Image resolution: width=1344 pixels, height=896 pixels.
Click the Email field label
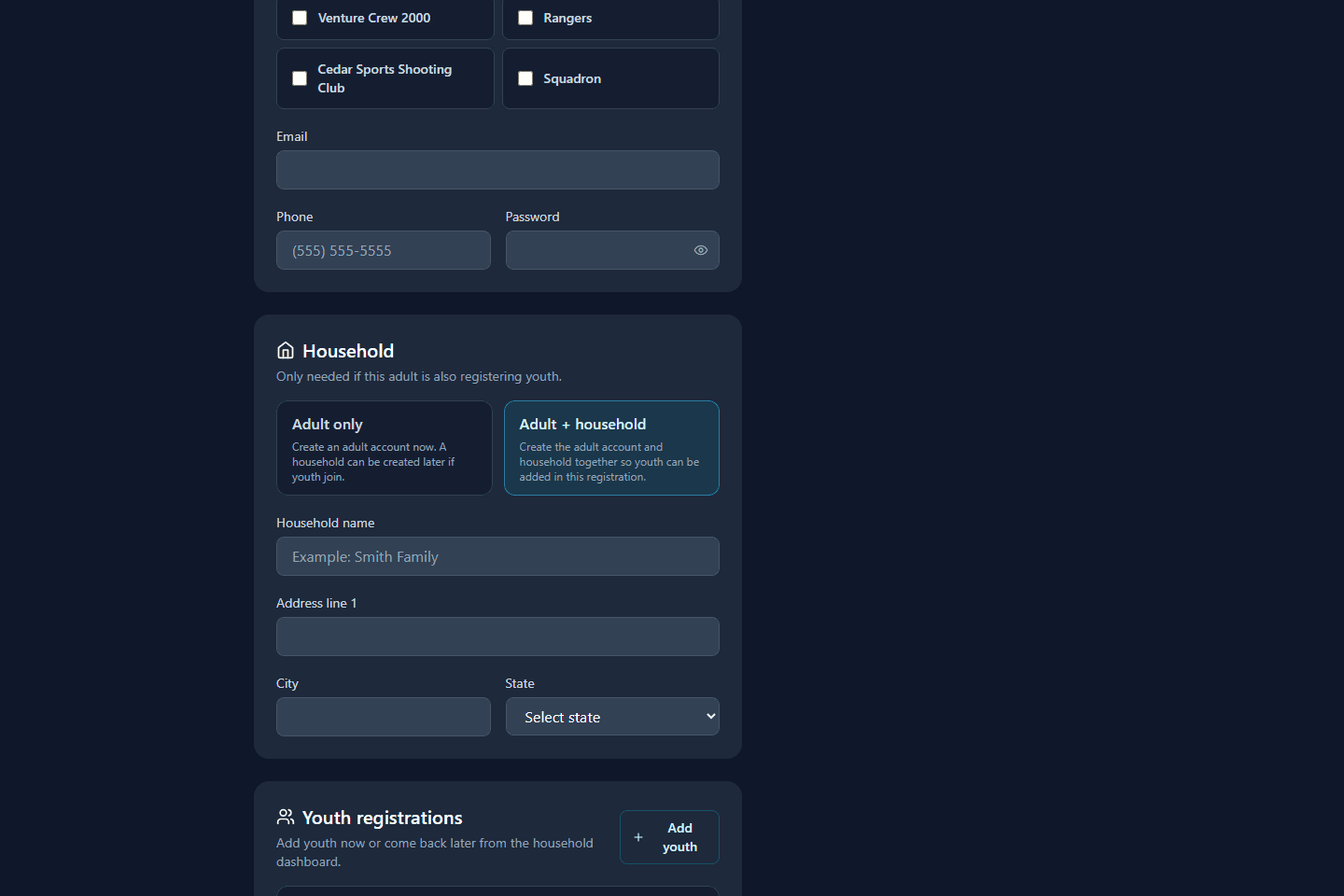(292, 136)
